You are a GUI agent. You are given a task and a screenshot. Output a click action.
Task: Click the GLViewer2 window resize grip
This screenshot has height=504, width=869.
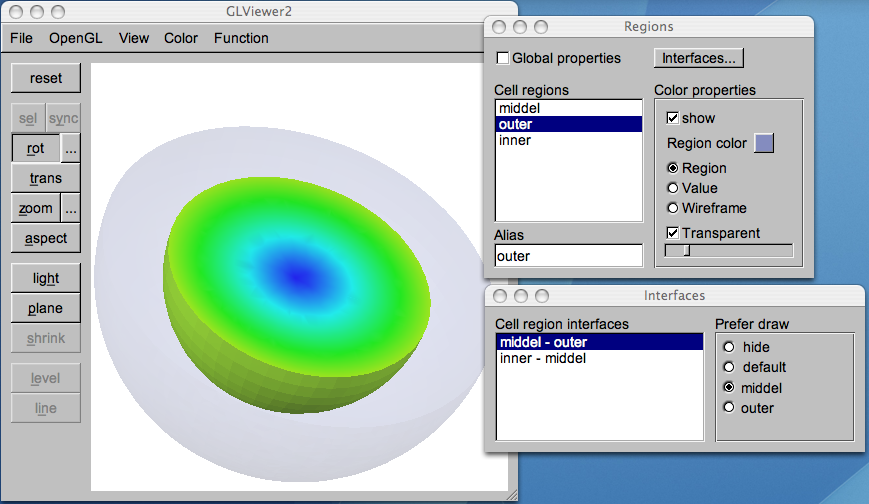click(512, 495)
